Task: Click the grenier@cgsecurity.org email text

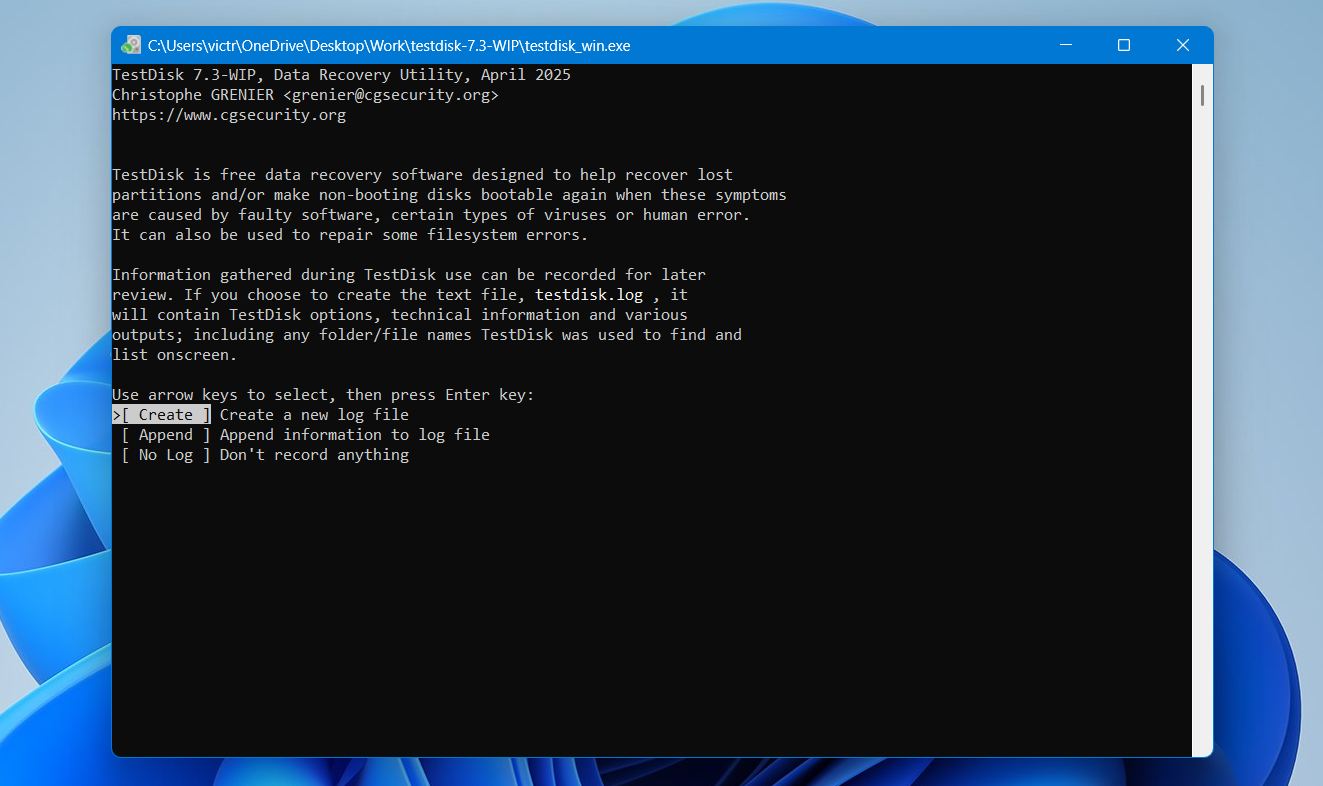Action: click(391, 95)
